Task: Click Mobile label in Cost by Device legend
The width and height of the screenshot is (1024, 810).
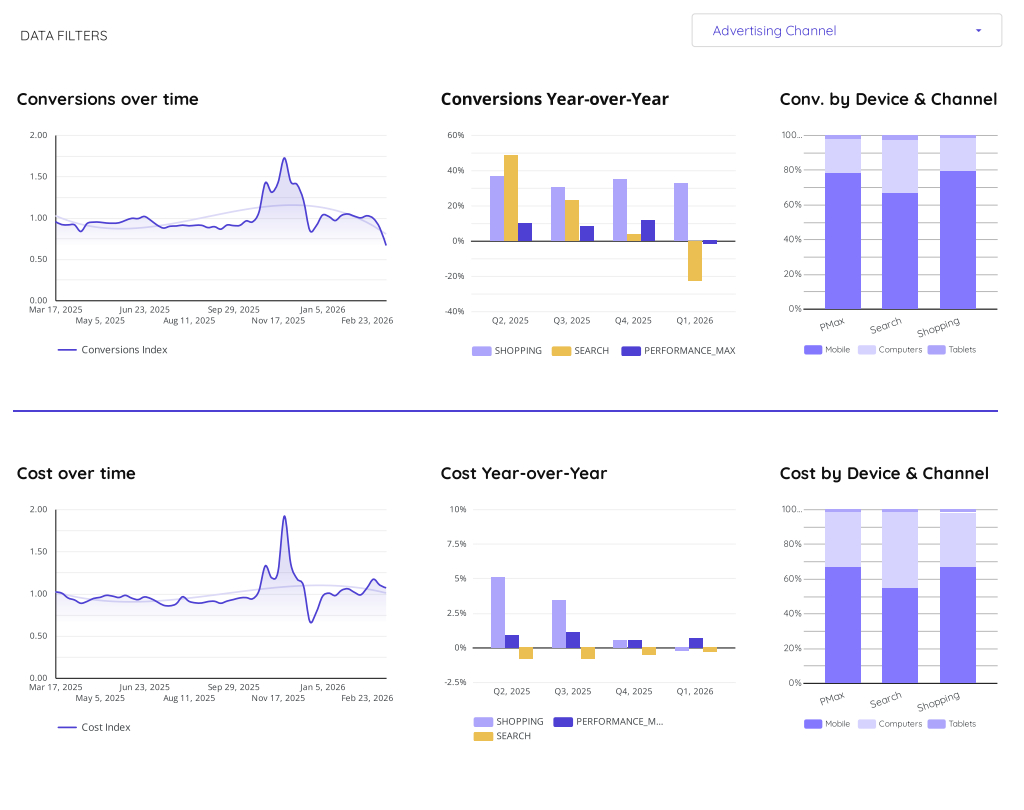Action: [x=837, y=724]
